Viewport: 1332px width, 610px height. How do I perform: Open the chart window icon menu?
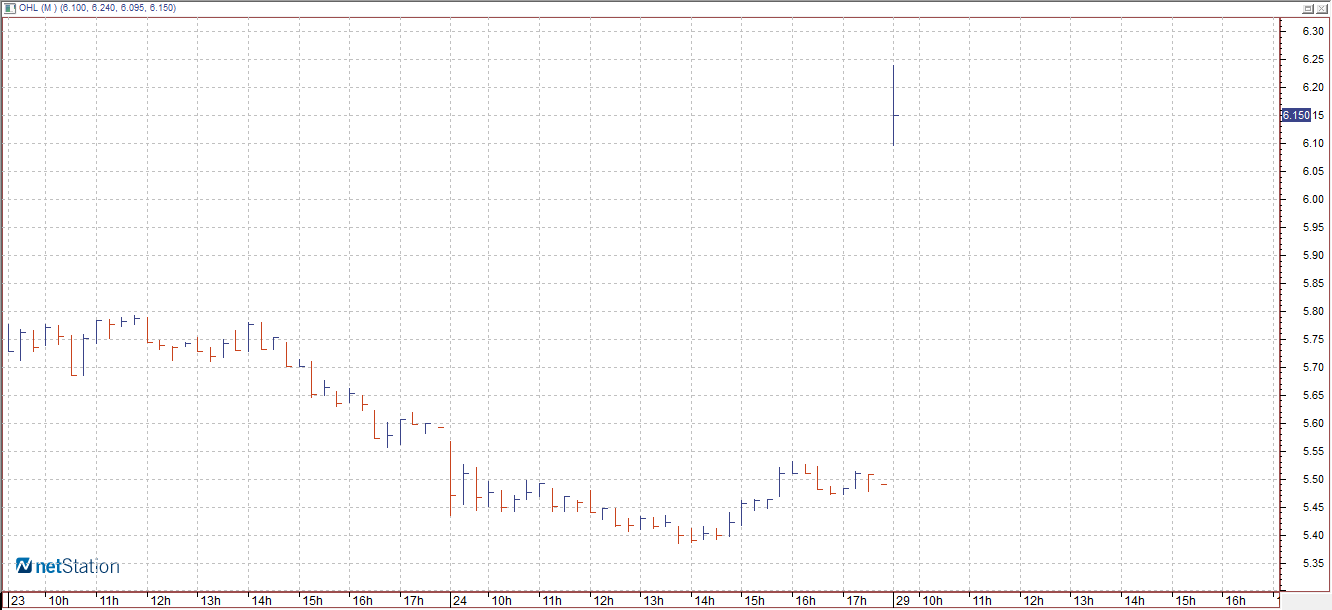coord(9,7)
